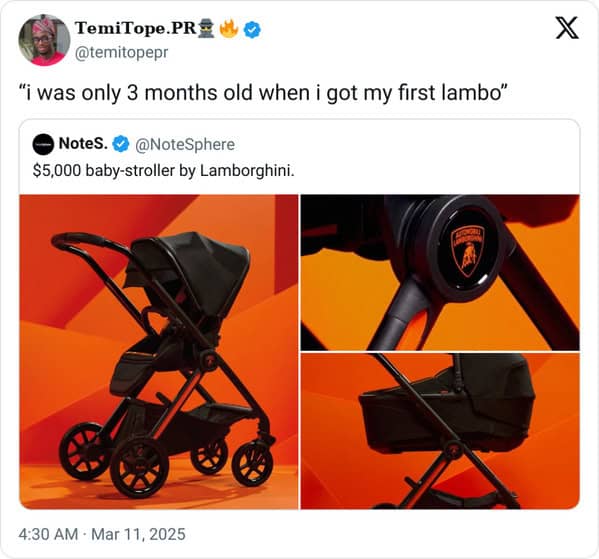The image size is (599, 559).
Task: Open the @temitopepr handle link
Action: [121, 52]
